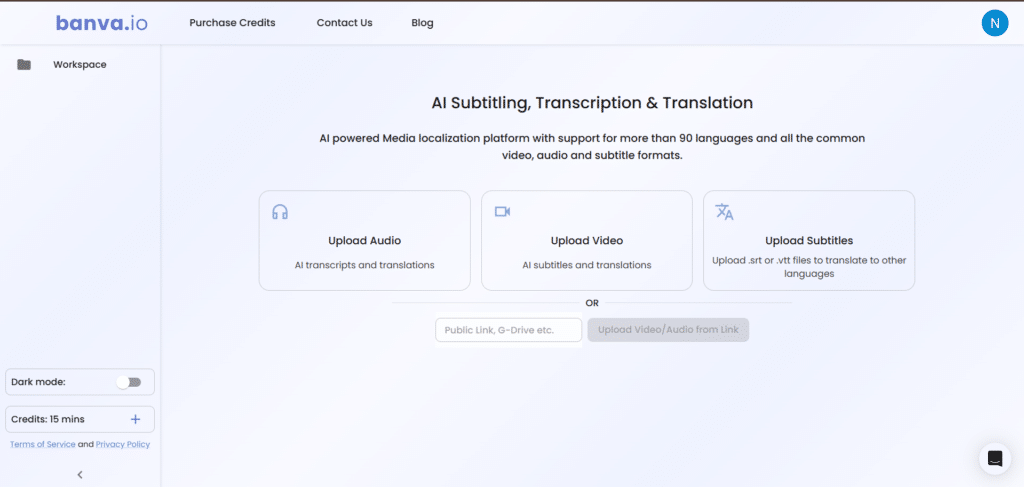Toggle the Dark mode switch
The image size is (1024, 487).
129,383
